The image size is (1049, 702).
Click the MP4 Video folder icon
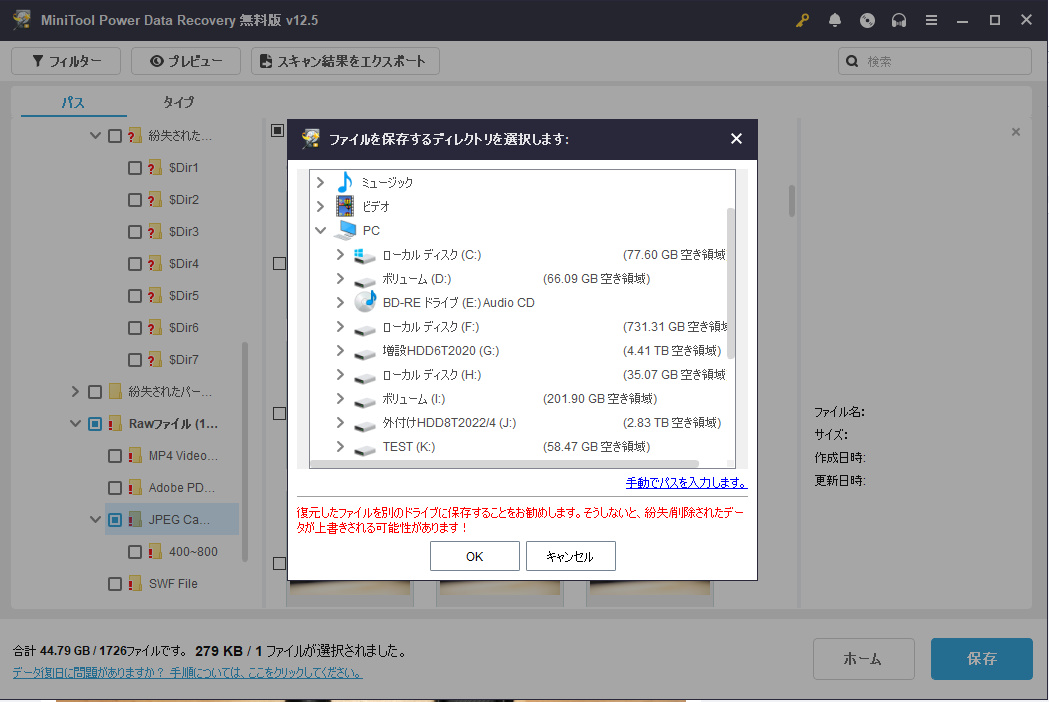click(134, 456)
